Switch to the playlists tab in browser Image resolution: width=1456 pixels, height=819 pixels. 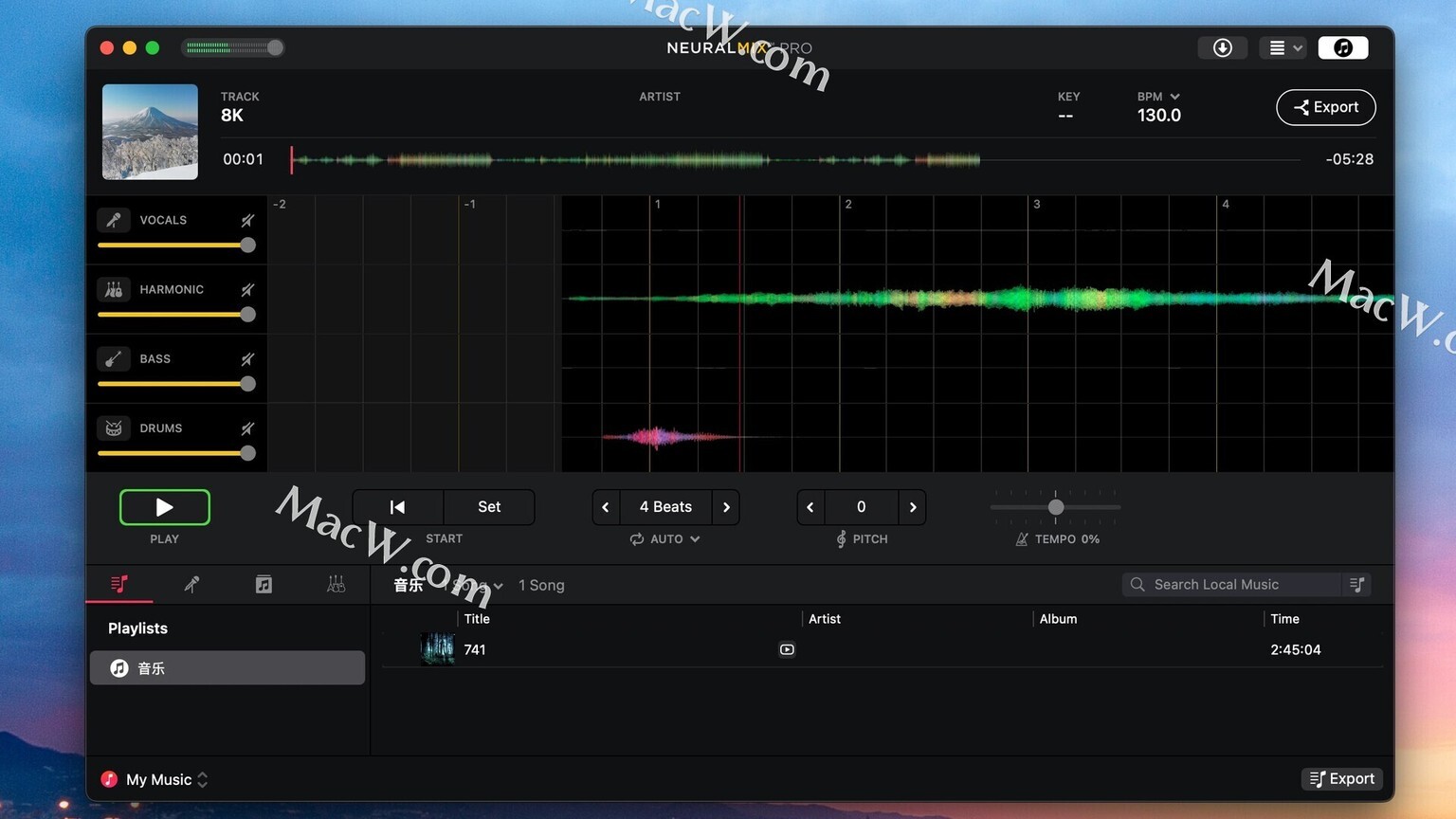click(x=119, y=584)
